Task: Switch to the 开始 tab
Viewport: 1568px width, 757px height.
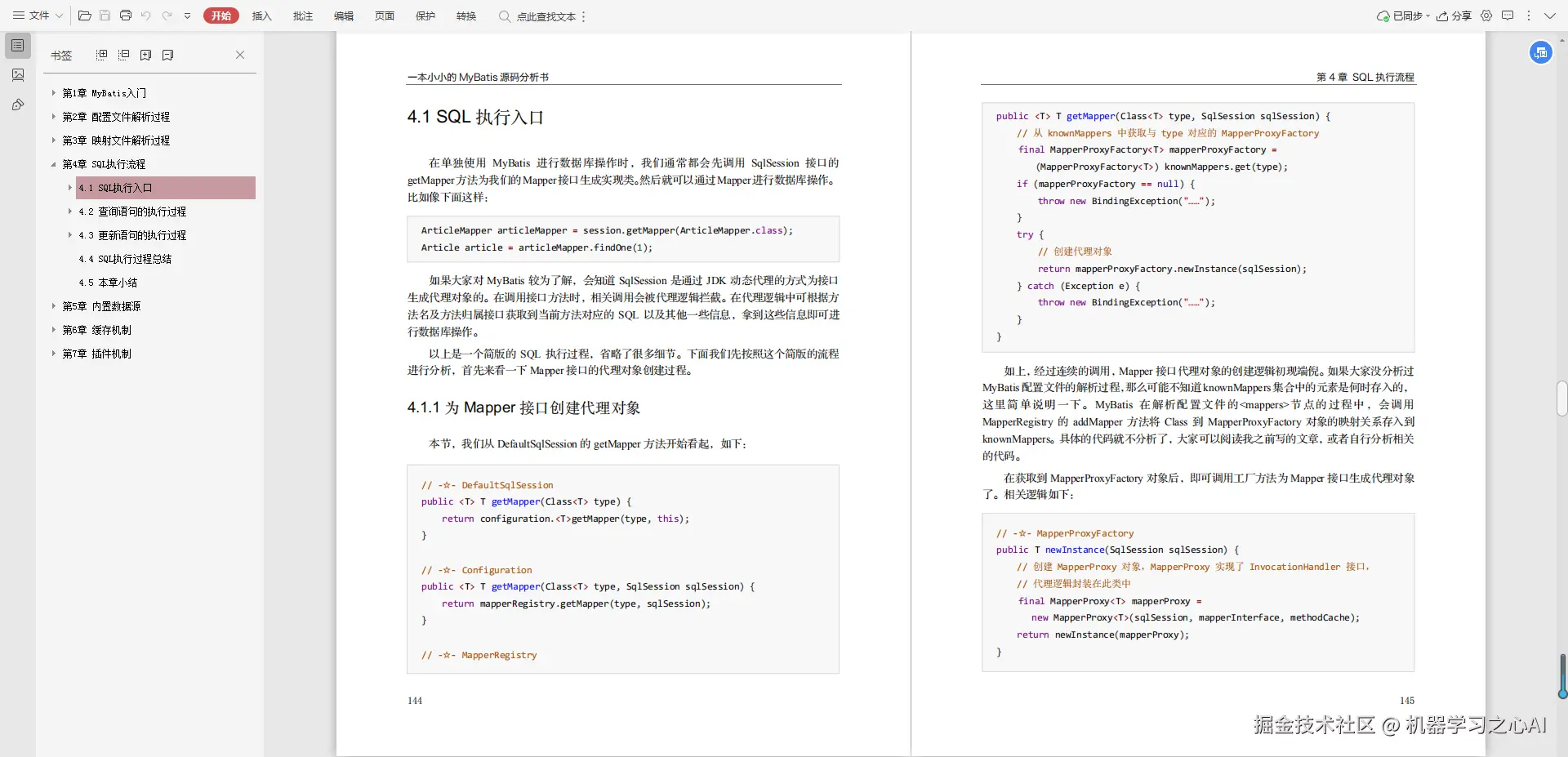Action: pos(221,16)
